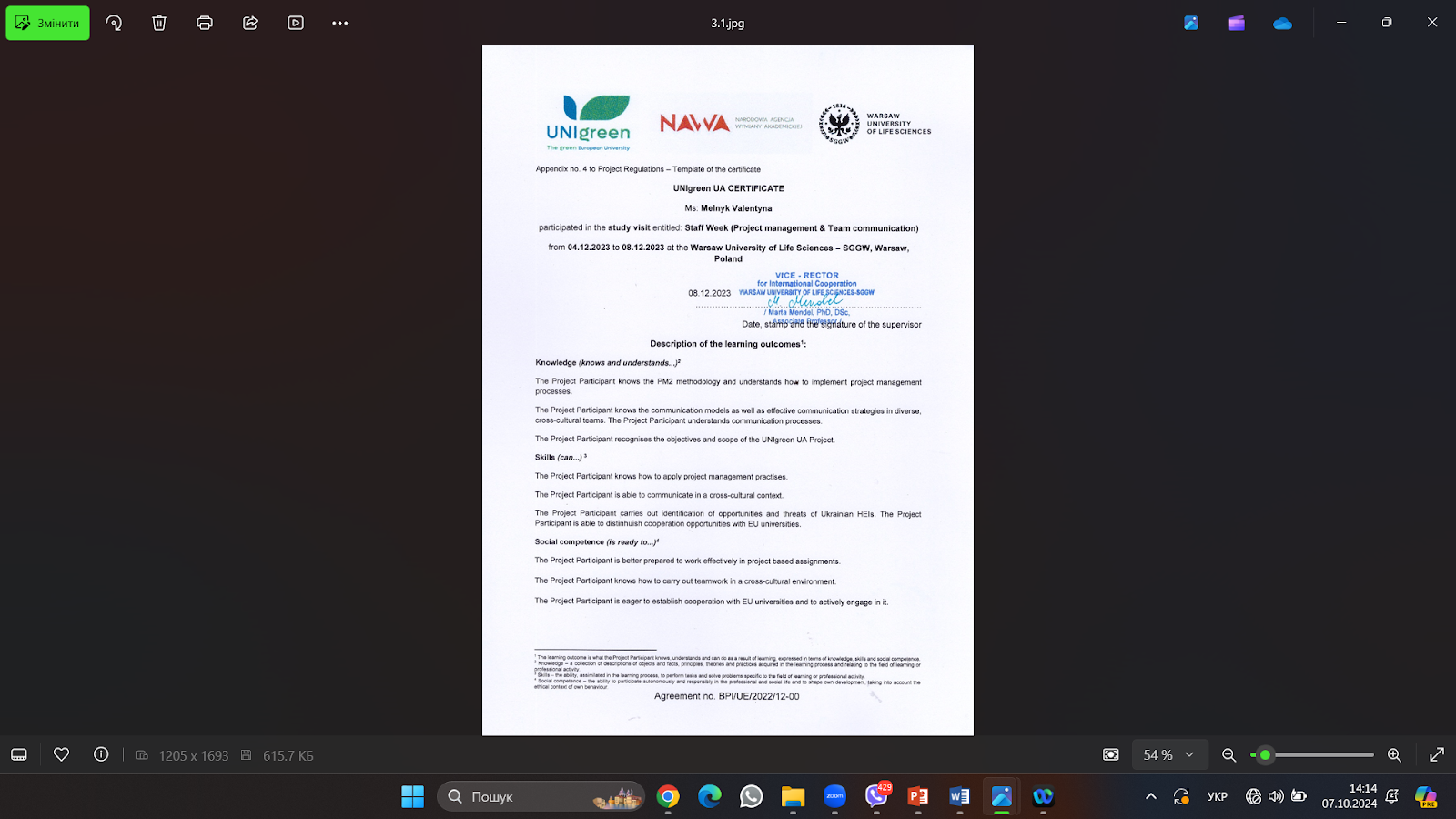The width and height of the screenshot is (1456, 819).
Task: Delete the image with the trash icon
Action: tap(159, 23)
